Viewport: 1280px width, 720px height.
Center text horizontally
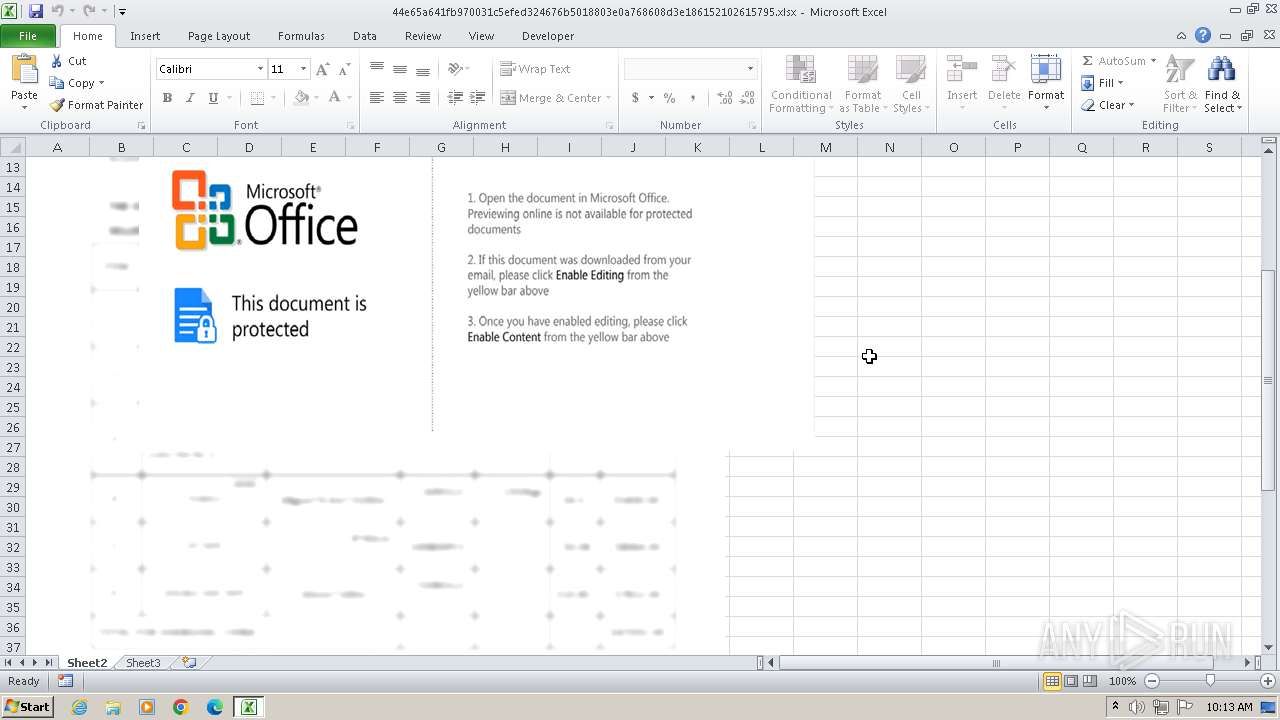(x=400, y=98)
